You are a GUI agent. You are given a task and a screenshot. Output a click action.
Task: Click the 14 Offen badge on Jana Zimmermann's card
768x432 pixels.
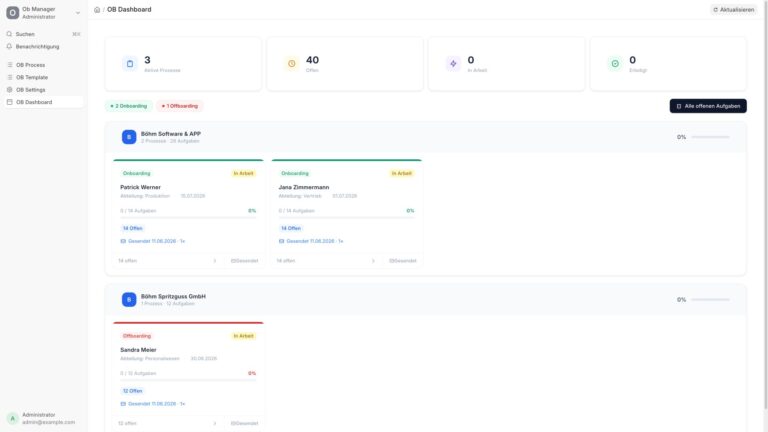tap(290, 228)
